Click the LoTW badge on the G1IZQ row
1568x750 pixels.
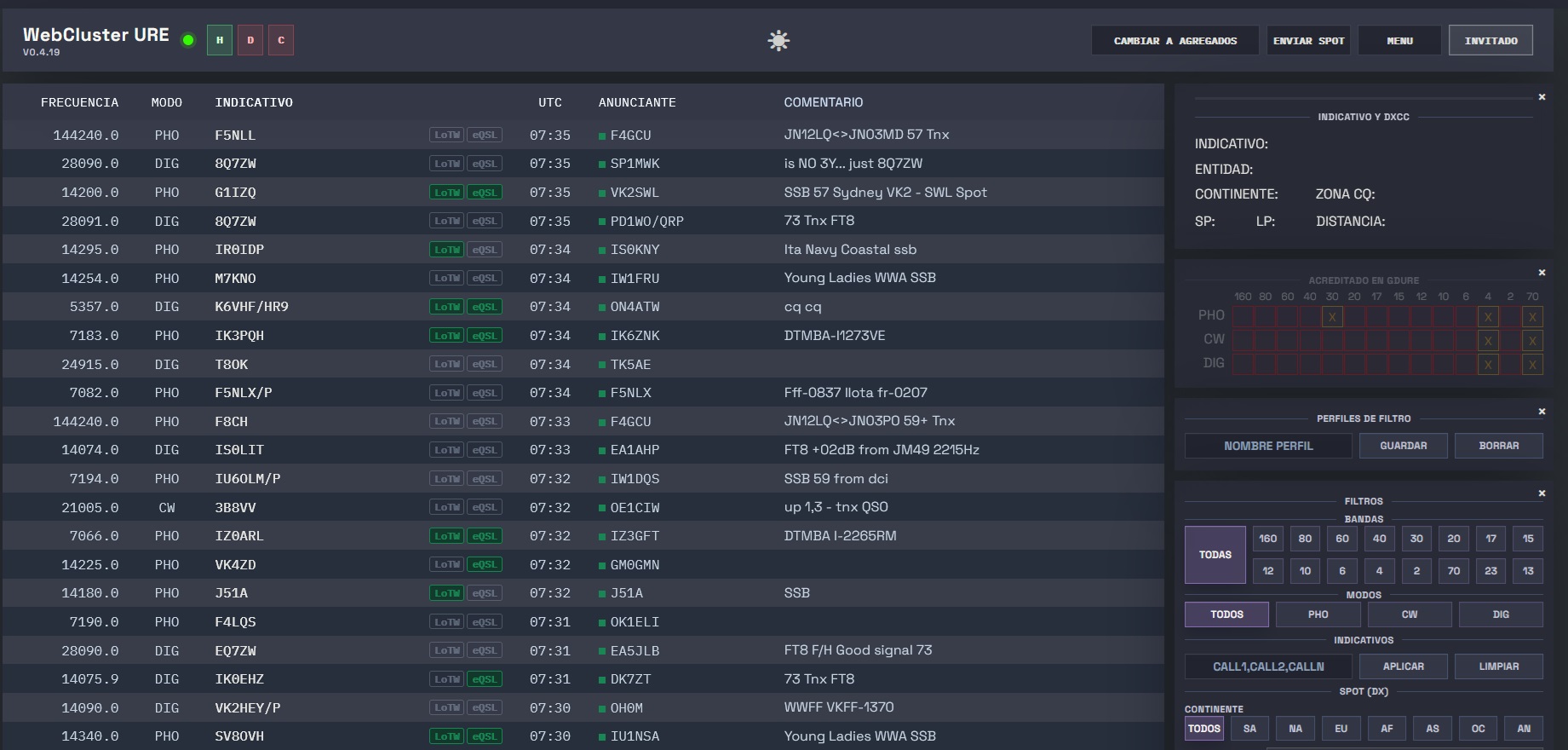tap(447, 193)
